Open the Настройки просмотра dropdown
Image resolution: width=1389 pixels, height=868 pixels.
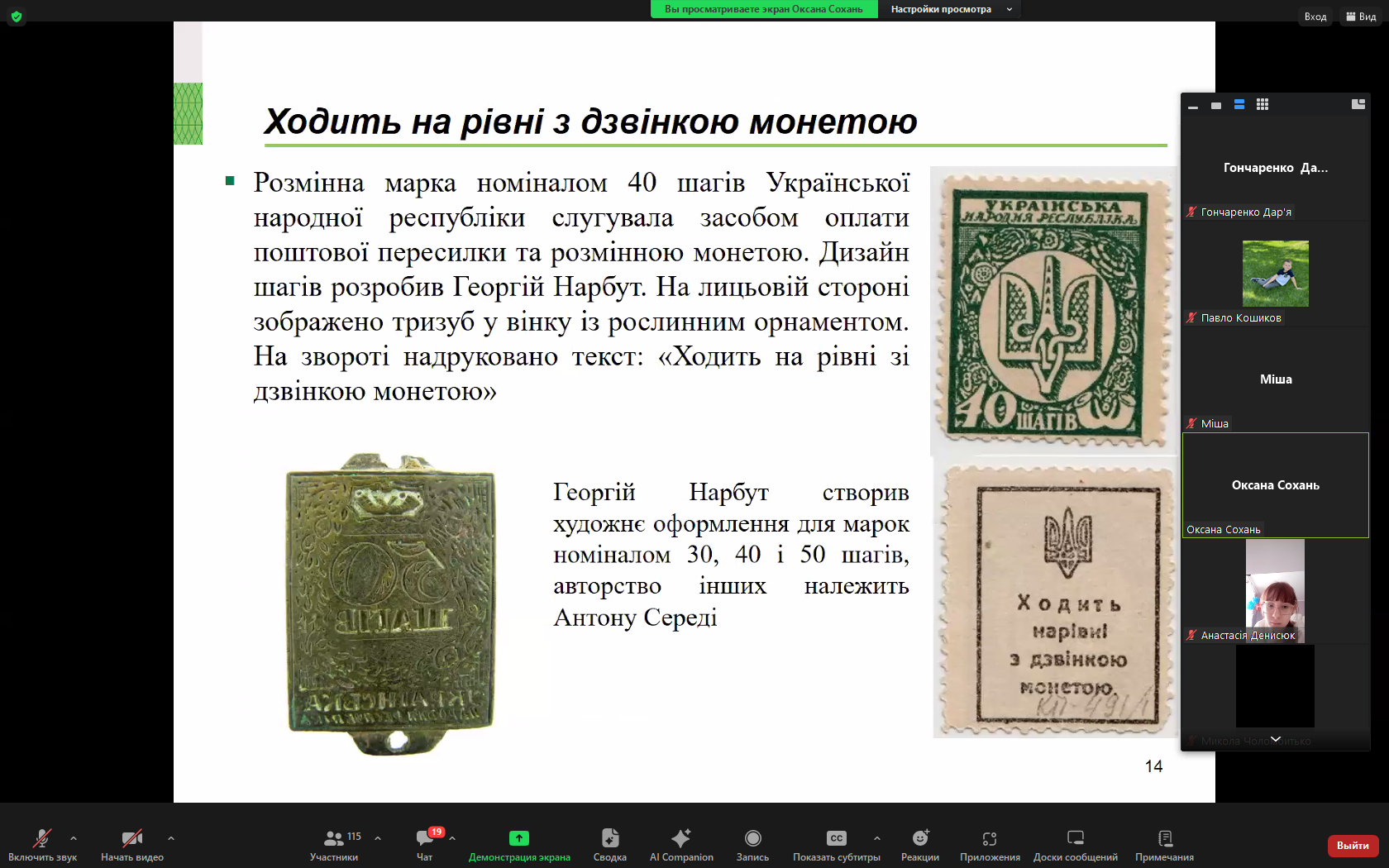949,9
